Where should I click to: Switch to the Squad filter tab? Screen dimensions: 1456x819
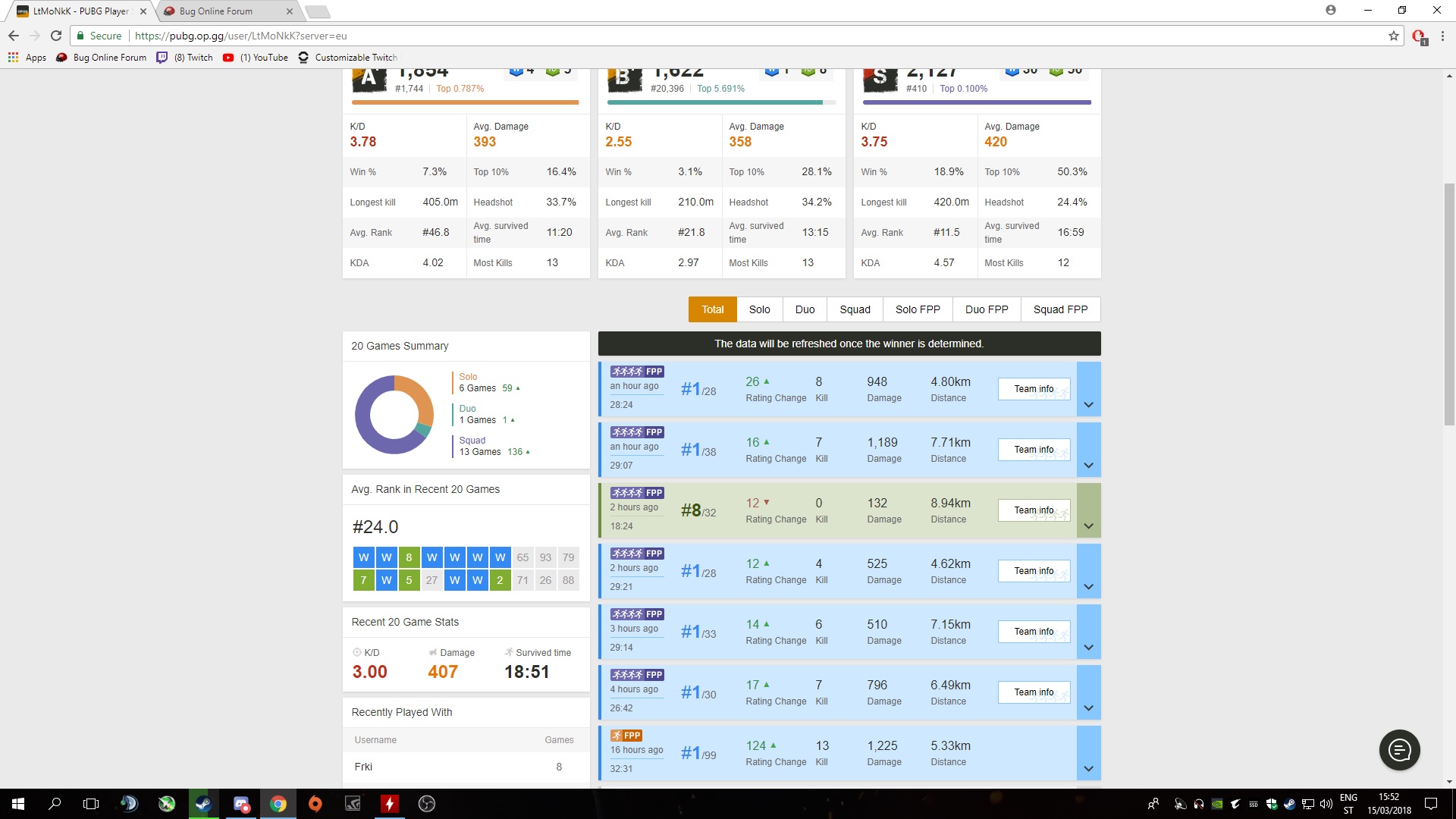pos(855,309)
